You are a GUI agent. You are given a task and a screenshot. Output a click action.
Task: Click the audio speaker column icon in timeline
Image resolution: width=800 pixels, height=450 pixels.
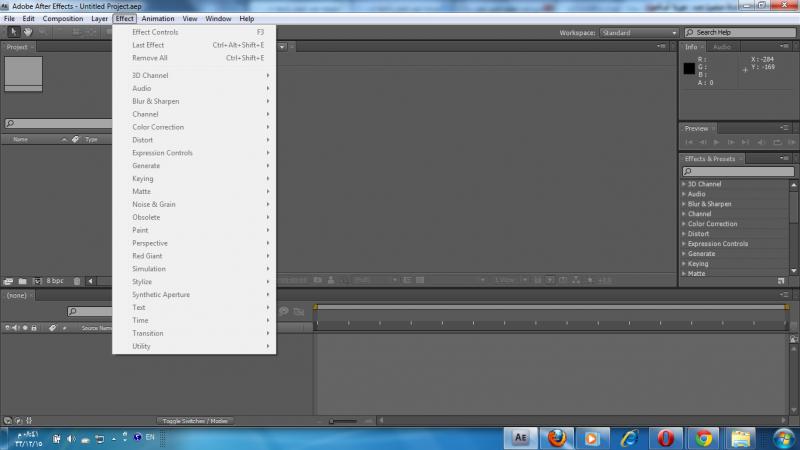click(15, 328)
